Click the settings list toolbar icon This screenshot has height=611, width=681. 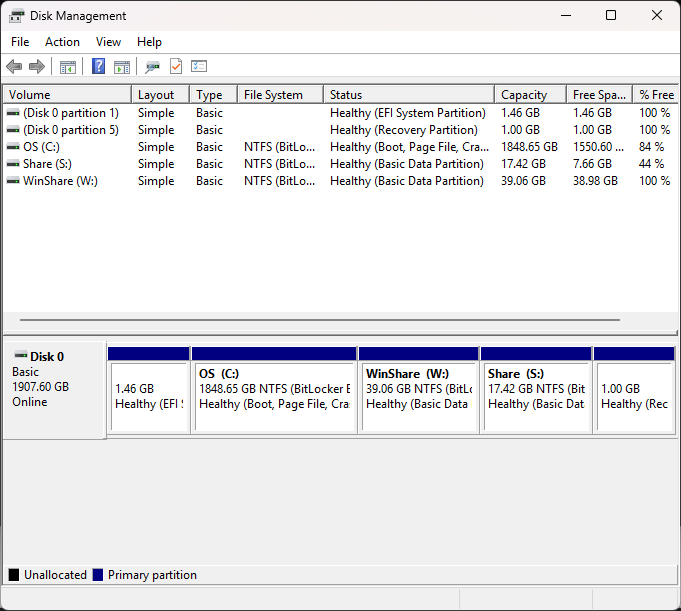pos(199,66)
